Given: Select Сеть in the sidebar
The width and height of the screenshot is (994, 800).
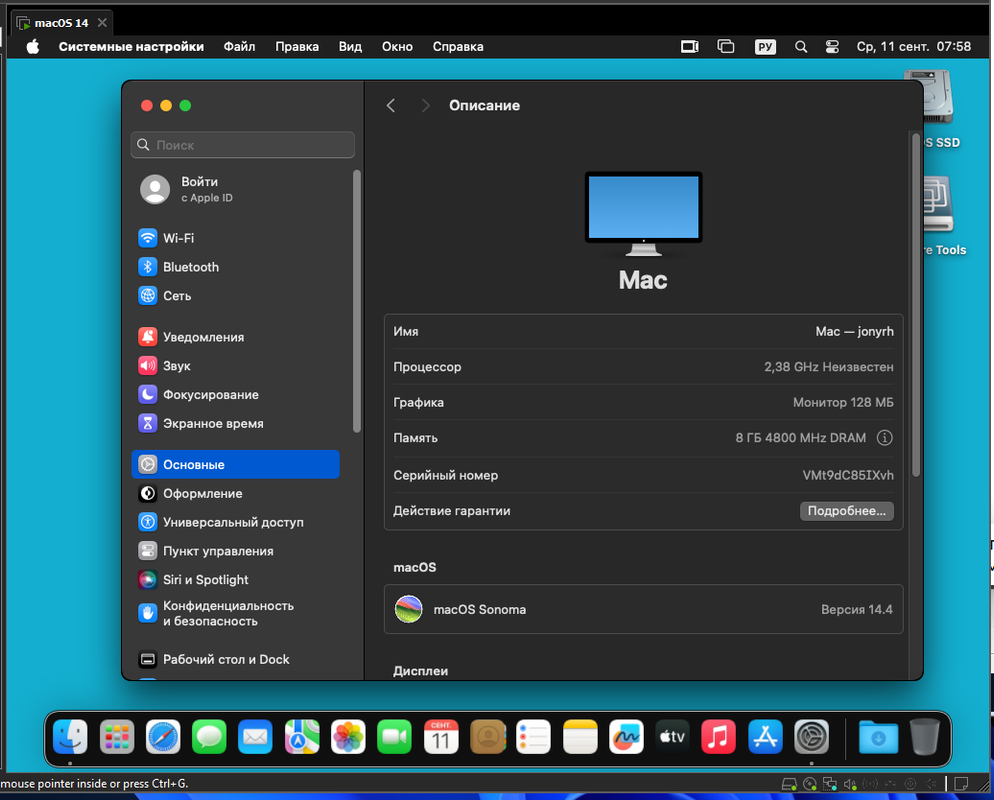Looking at the screenshot, I should 235,295.
